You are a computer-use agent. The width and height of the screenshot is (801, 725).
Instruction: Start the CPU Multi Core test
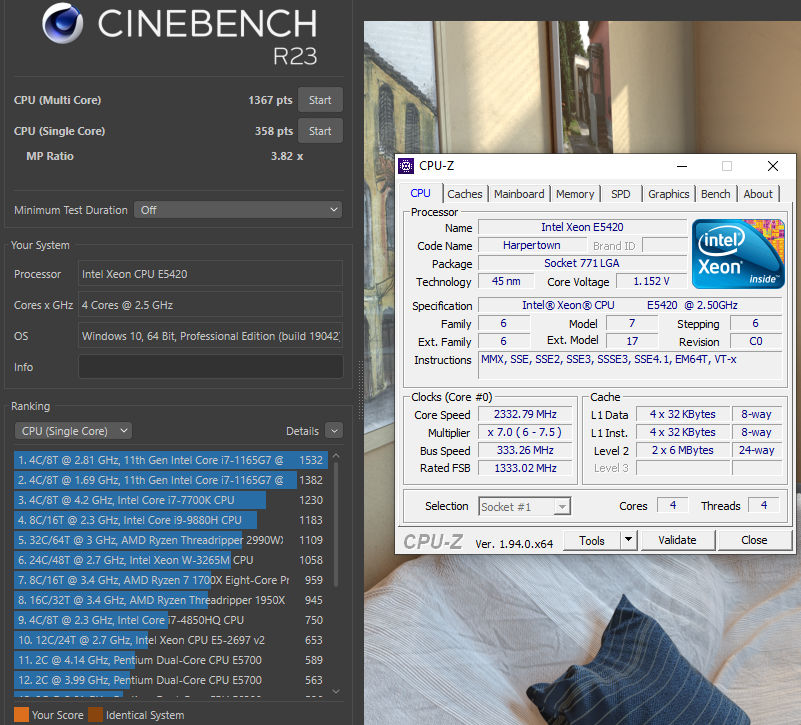320,100
